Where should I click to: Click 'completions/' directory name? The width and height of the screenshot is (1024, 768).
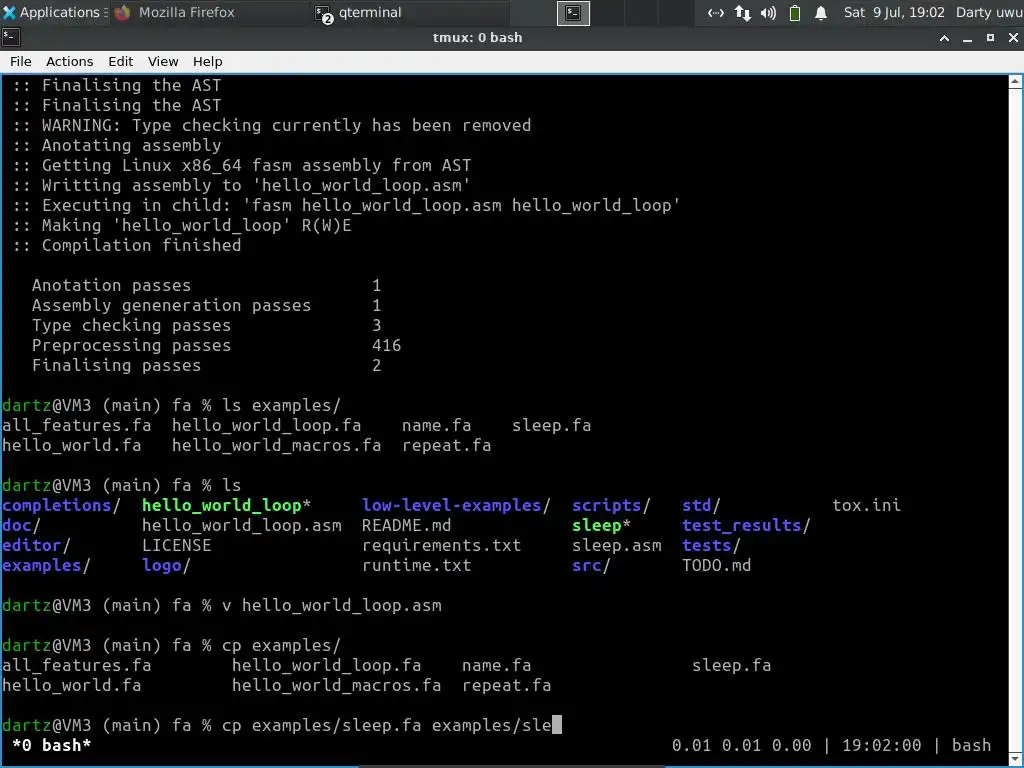pos(61,505)
